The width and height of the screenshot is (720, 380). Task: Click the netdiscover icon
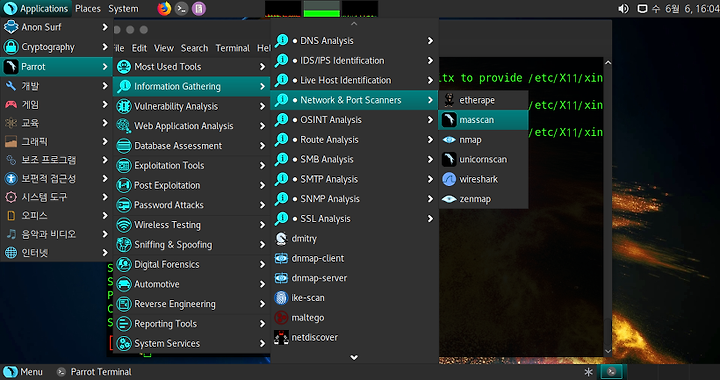point(281,337)
